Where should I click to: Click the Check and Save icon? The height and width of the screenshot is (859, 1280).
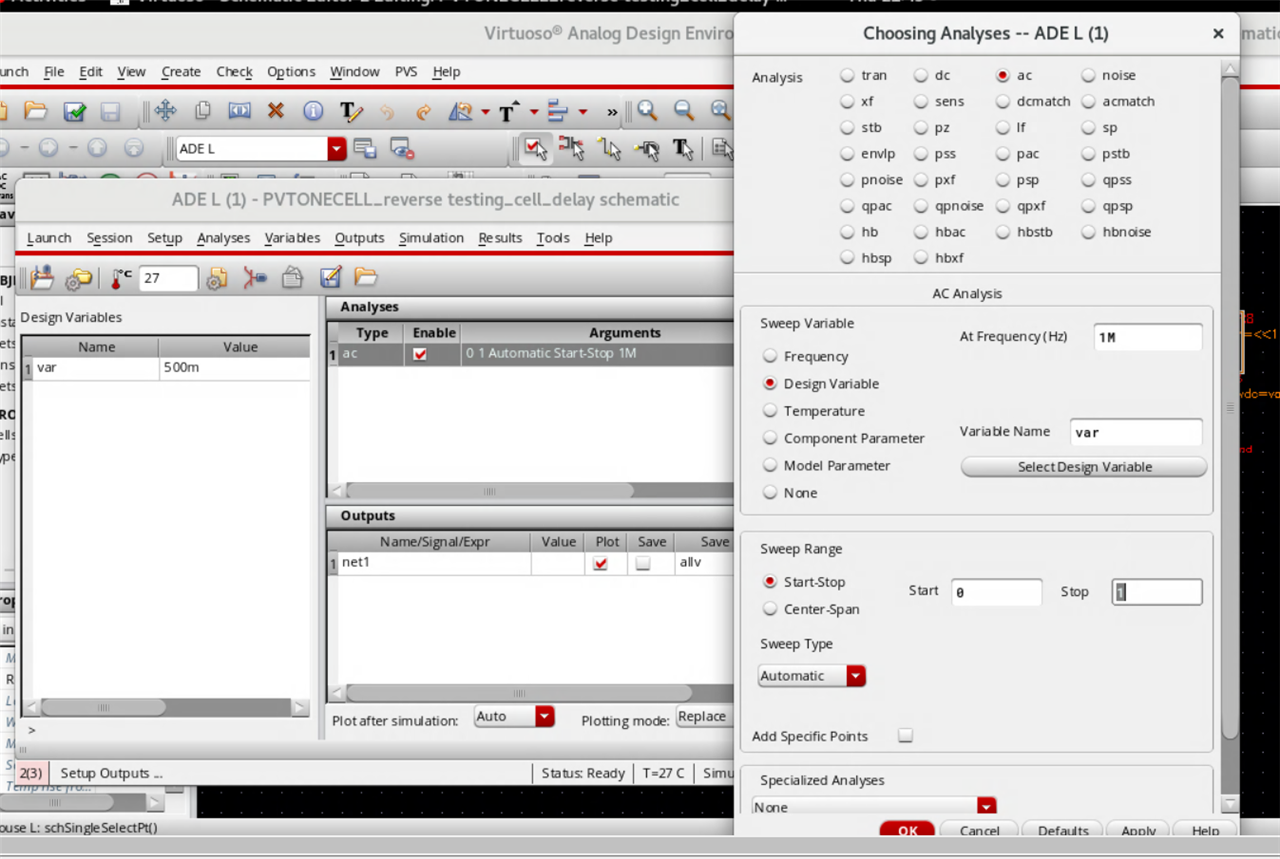(74, 111)
